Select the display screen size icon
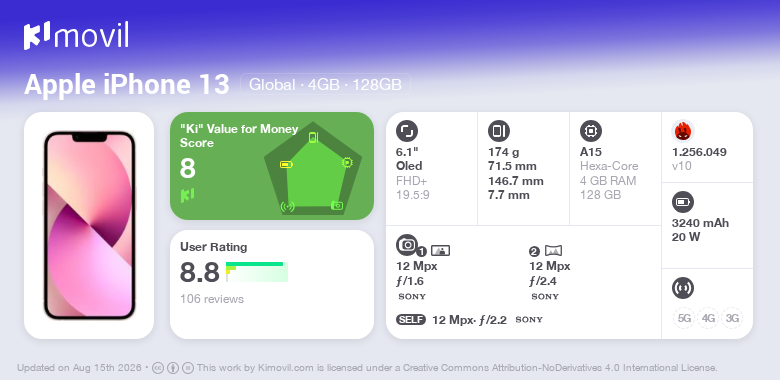 coord(407,131)
